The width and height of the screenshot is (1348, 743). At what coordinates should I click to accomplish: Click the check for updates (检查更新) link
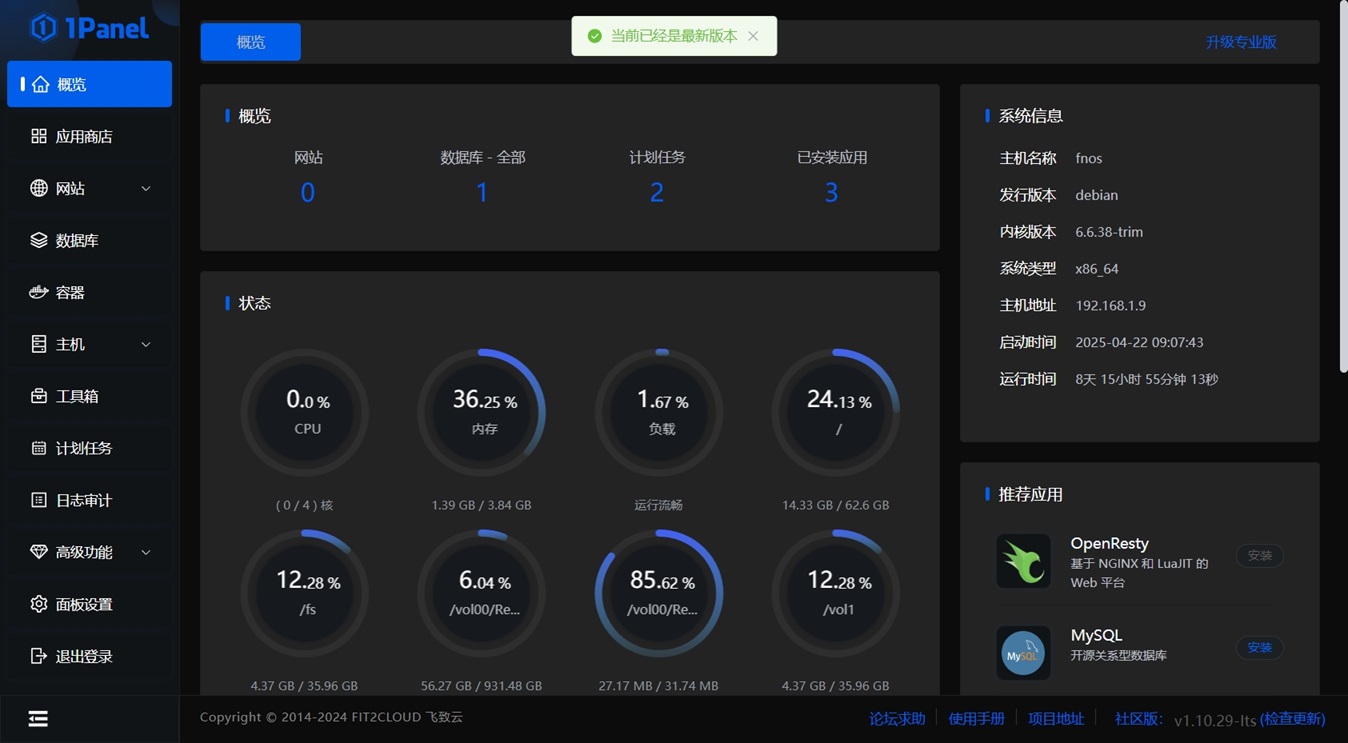[x=1292, y=719]
